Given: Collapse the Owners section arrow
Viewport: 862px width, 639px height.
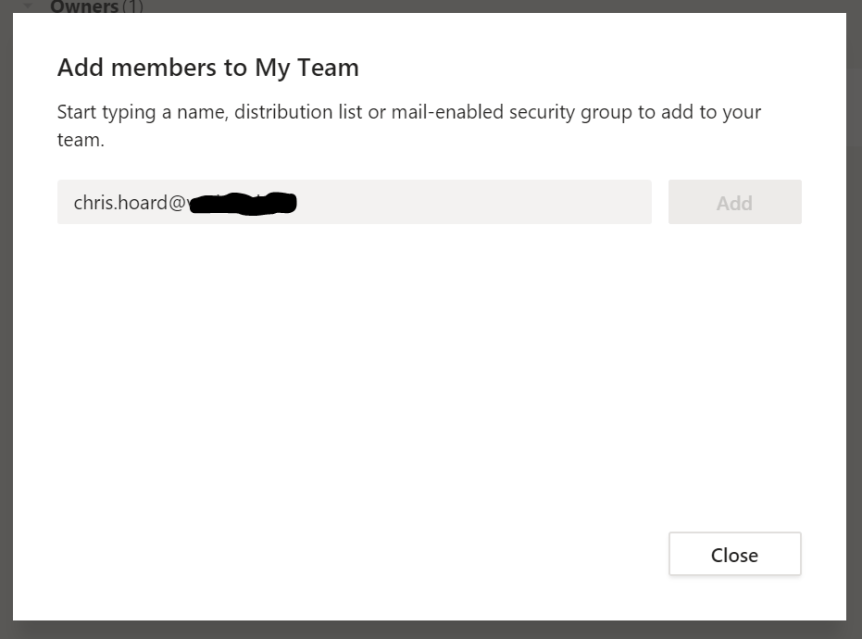Looking at the screenshot, I should (28, 6).
